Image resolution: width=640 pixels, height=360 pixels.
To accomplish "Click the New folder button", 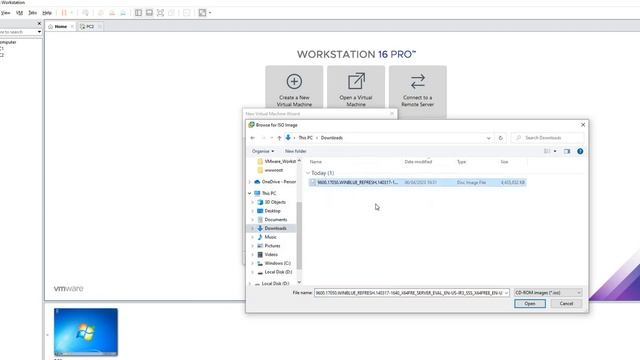I will tap(296, 151).
